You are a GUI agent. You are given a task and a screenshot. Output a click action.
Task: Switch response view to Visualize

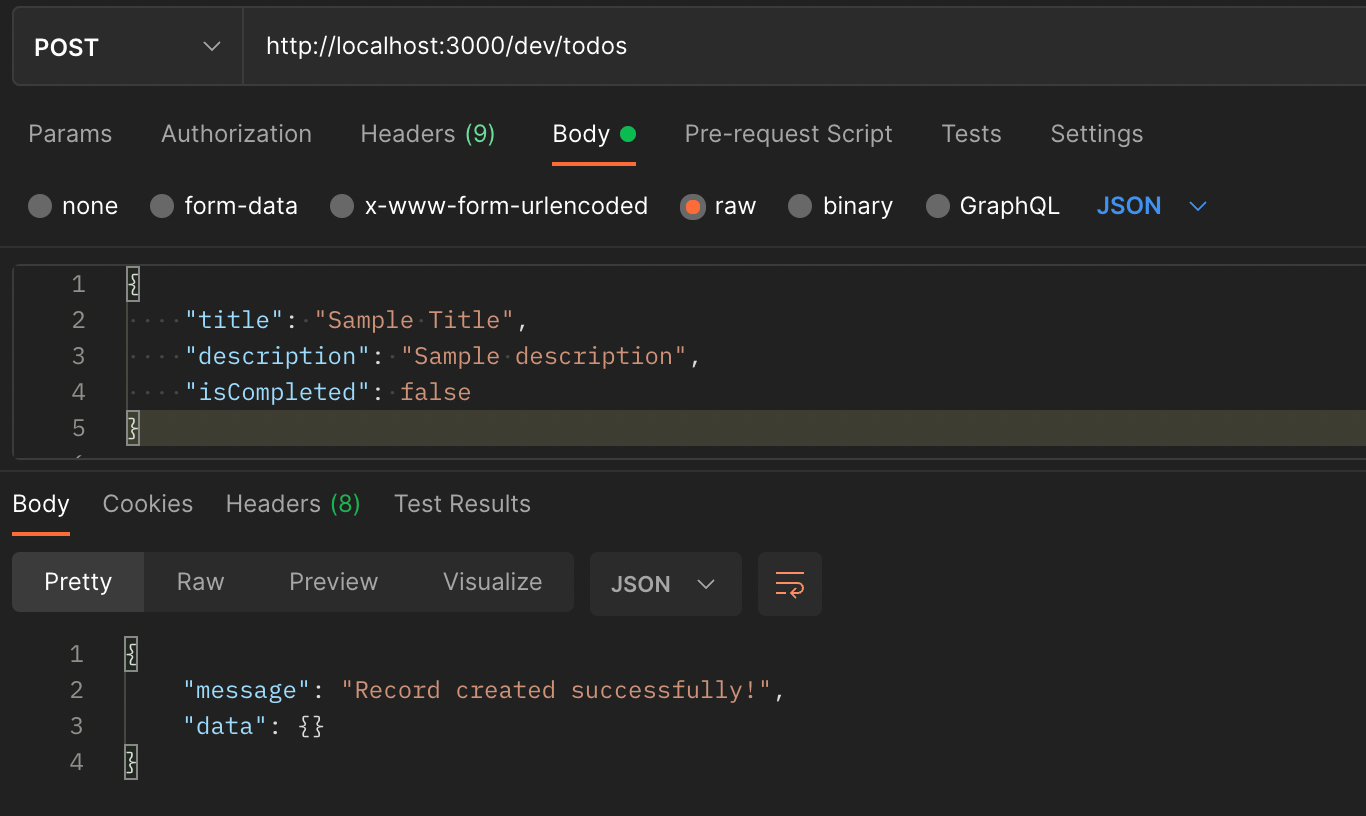(x=493, y=582)
